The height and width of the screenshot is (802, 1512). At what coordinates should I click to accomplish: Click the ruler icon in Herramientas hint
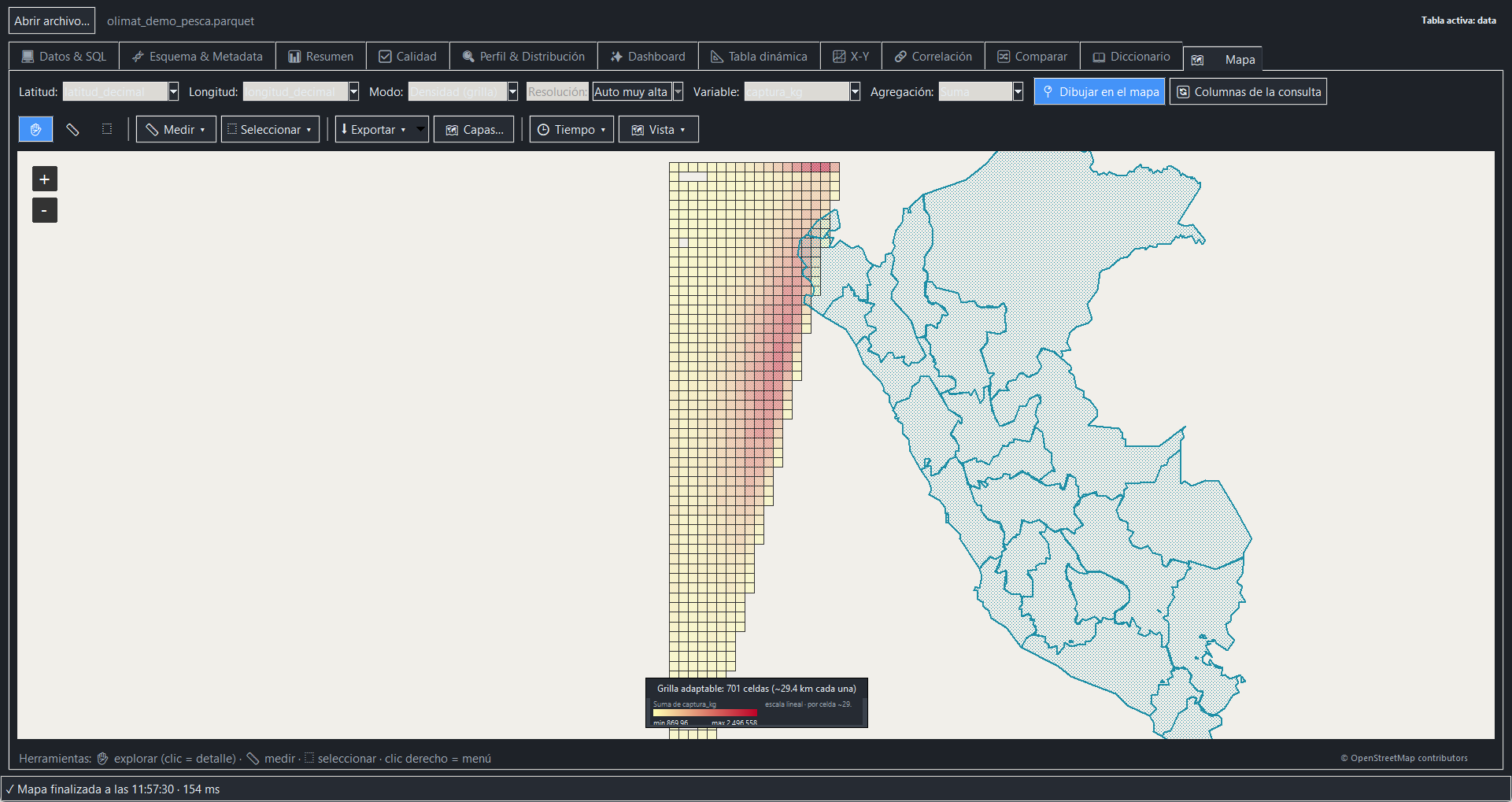(253, 759)
